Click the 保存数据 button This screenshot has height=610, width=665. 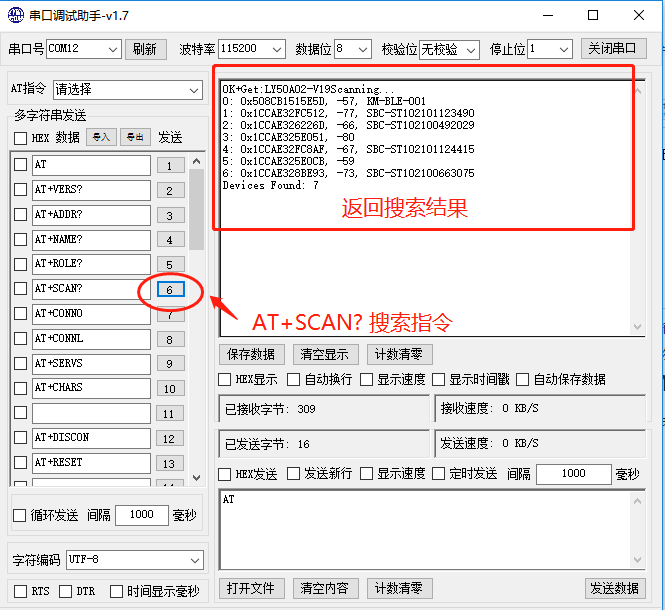click(x=251, y=354)
